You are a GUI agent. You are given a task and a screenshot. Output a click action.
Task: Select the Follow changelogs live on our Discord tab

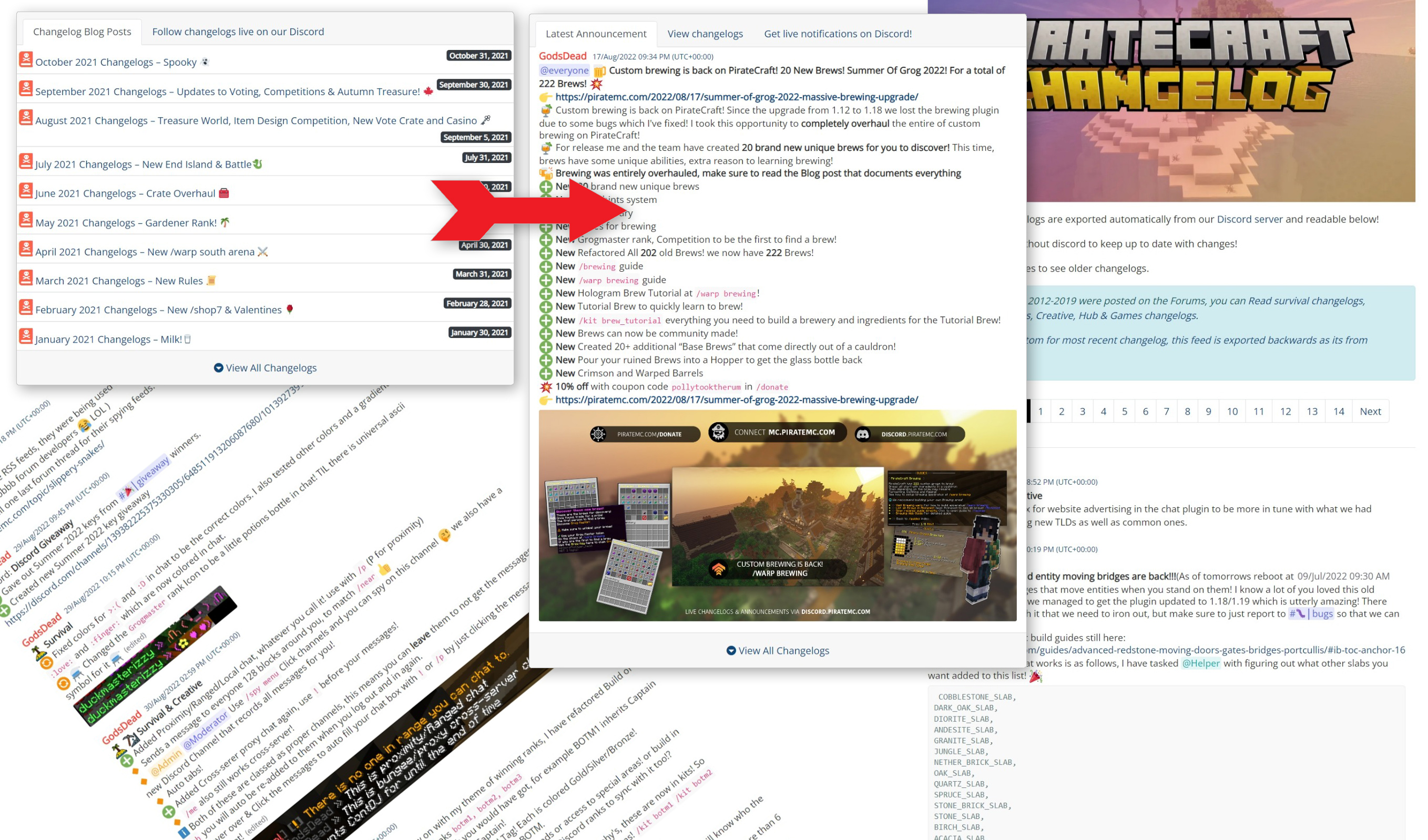238,32
